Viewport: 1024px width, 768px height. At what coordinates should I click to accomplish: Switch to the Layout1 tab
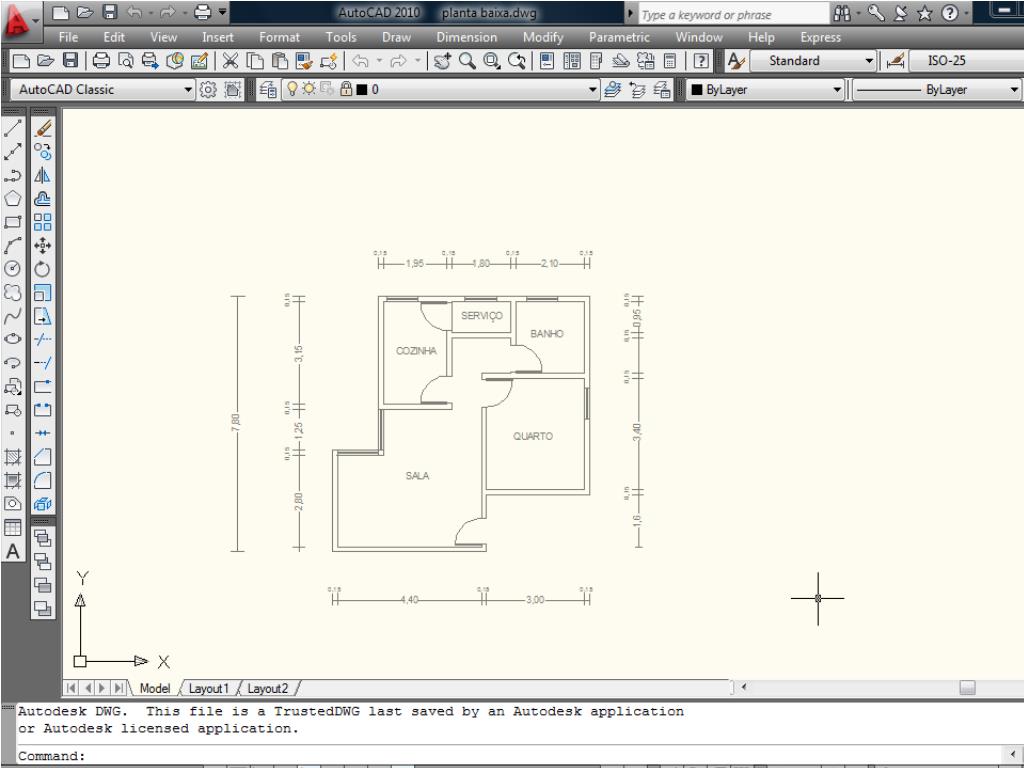208,688
